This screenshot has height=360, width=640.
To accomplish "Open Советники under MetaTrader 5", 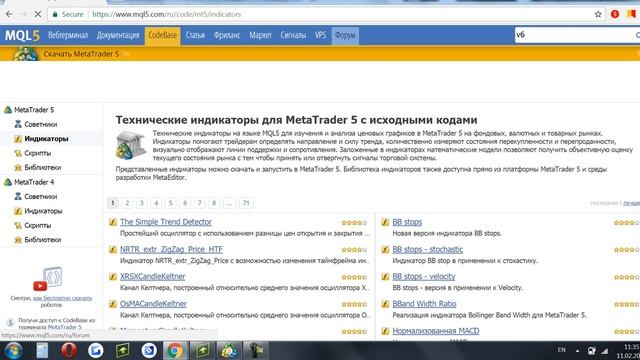I will pos(40,124).
